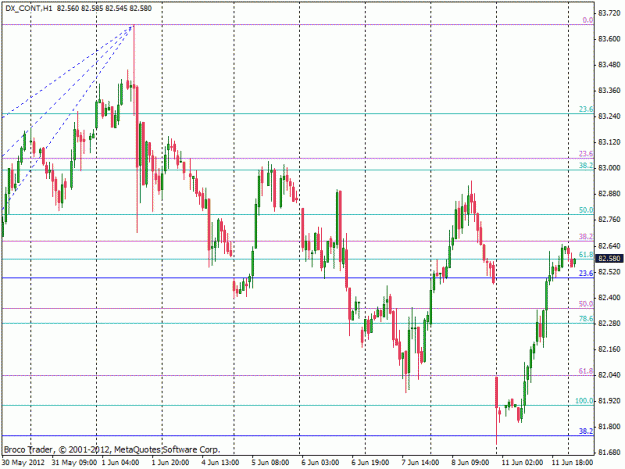The image size is (625, 469).
Task: Click the 82.520 price axis label
Action: click(609, 272)
